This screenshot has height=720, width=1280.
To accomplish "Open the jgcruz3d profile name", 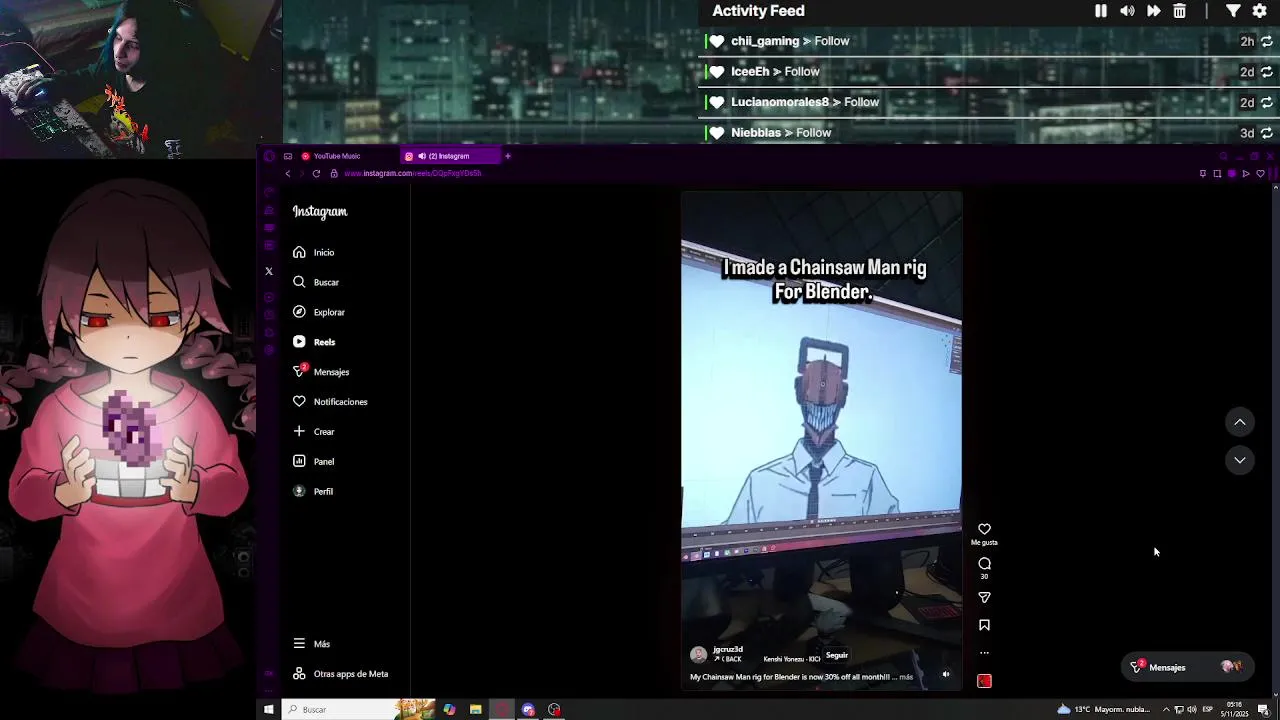I will (728, 649).
